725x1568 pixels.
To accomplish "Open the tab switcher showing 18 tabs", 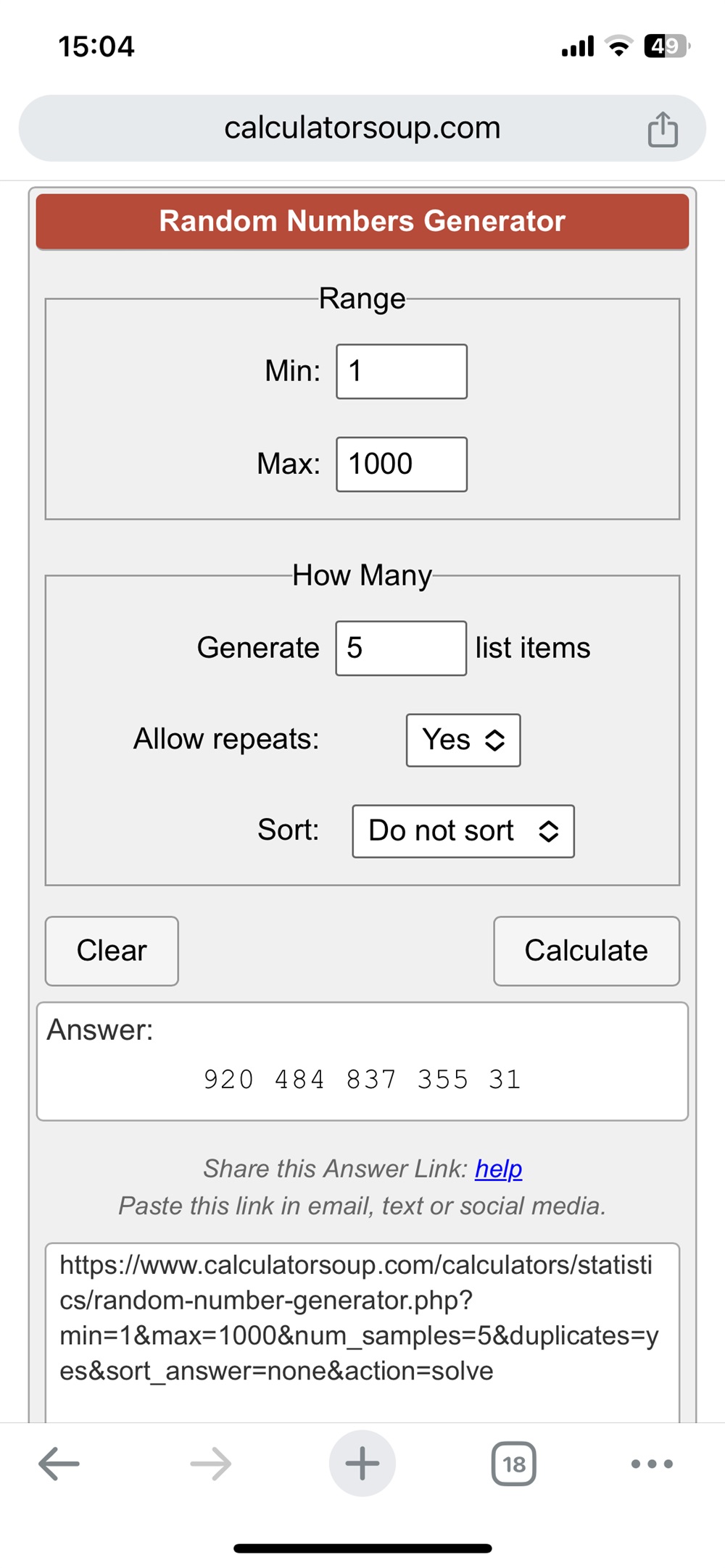I will click(x=513, y=1464).
